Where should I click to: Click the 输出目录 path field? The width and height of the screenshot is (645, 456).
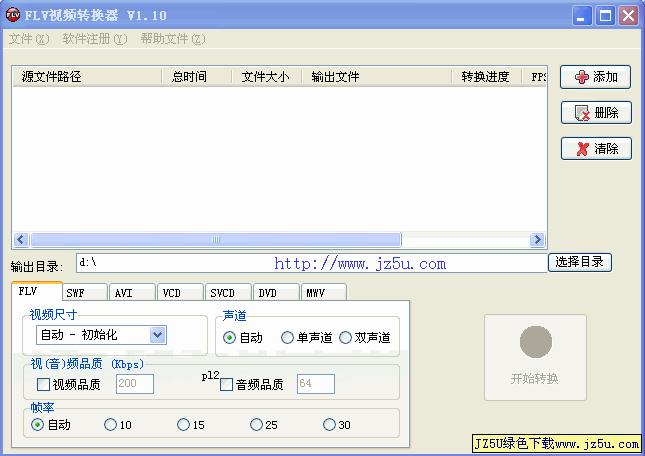(x=312, y=263)
